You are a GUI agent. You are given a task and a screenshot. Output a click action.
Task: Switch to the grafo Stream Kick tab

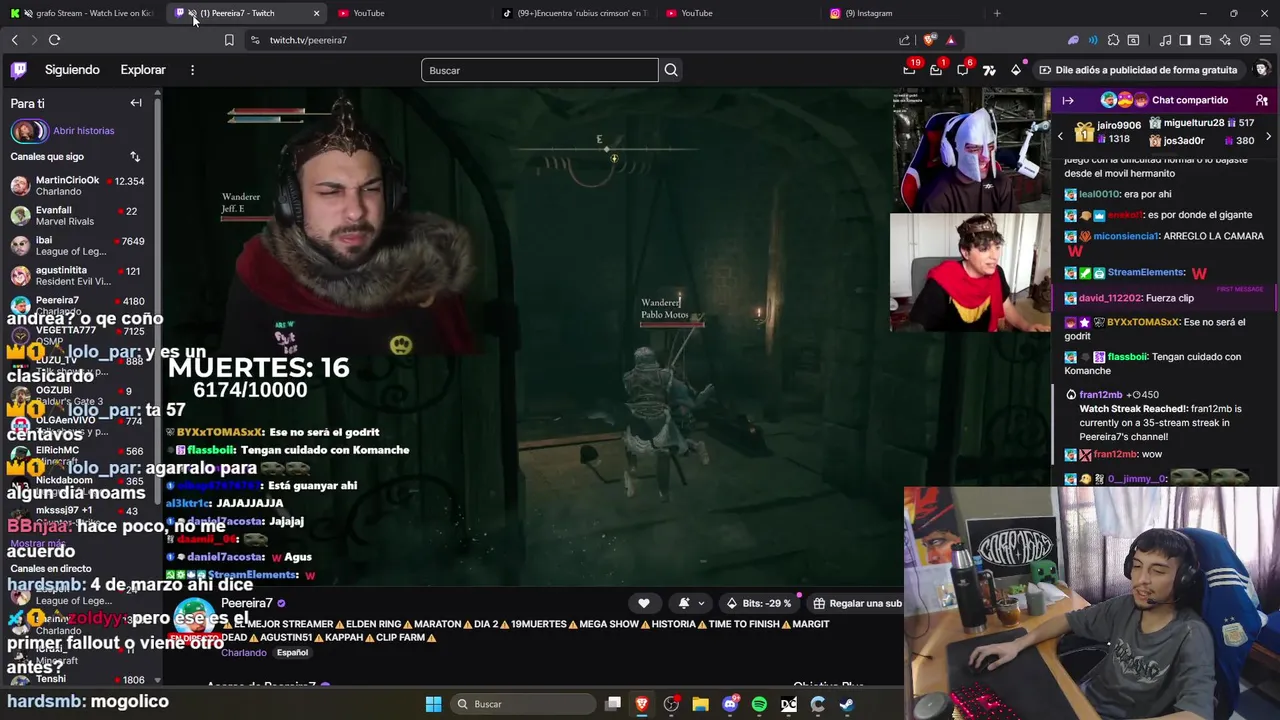(x=82, y=13)
